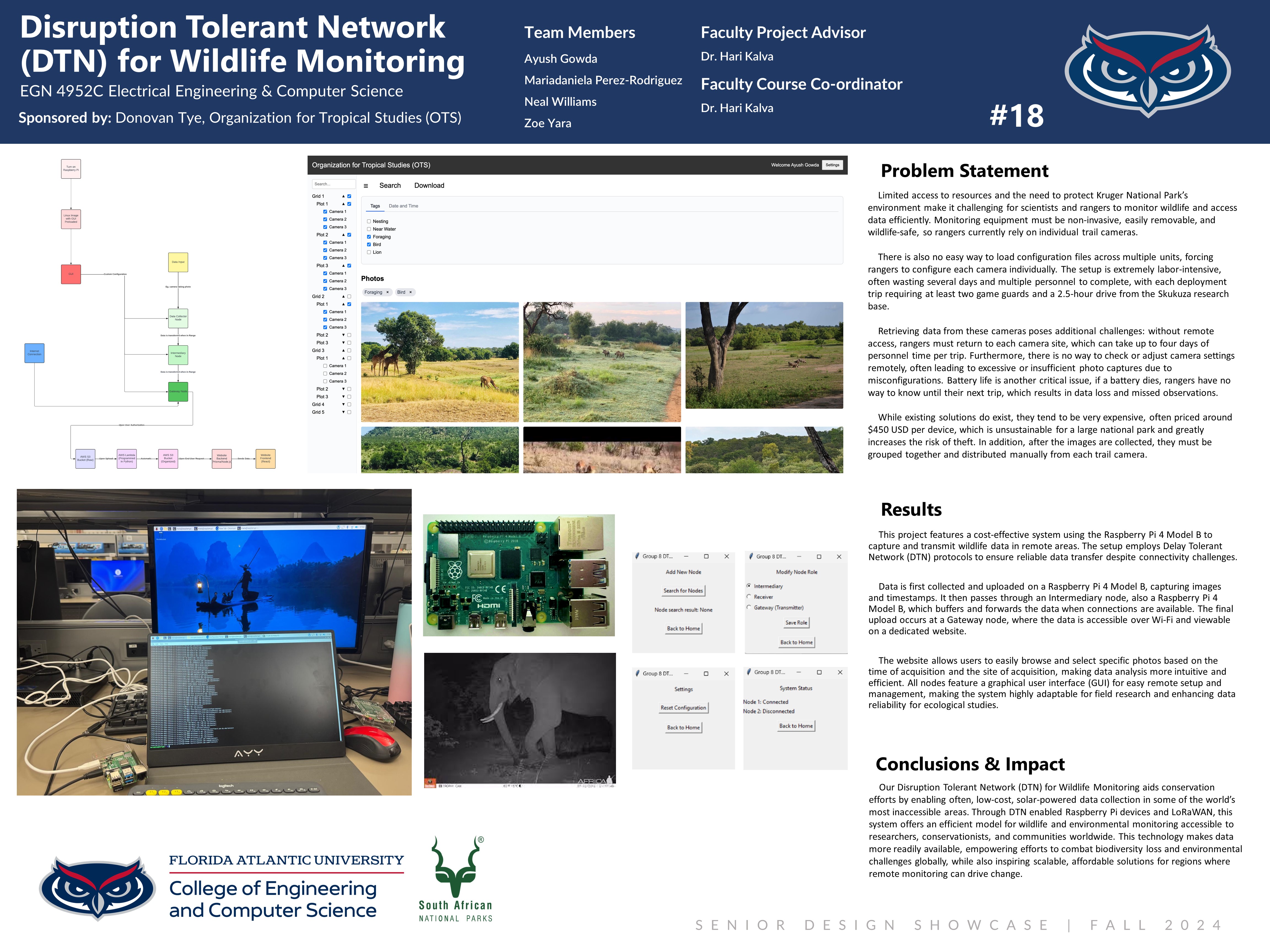Switch to the Date and Time tab
Screen dimensions: 1270x952
pyautogui.click(x=403, y=206)
